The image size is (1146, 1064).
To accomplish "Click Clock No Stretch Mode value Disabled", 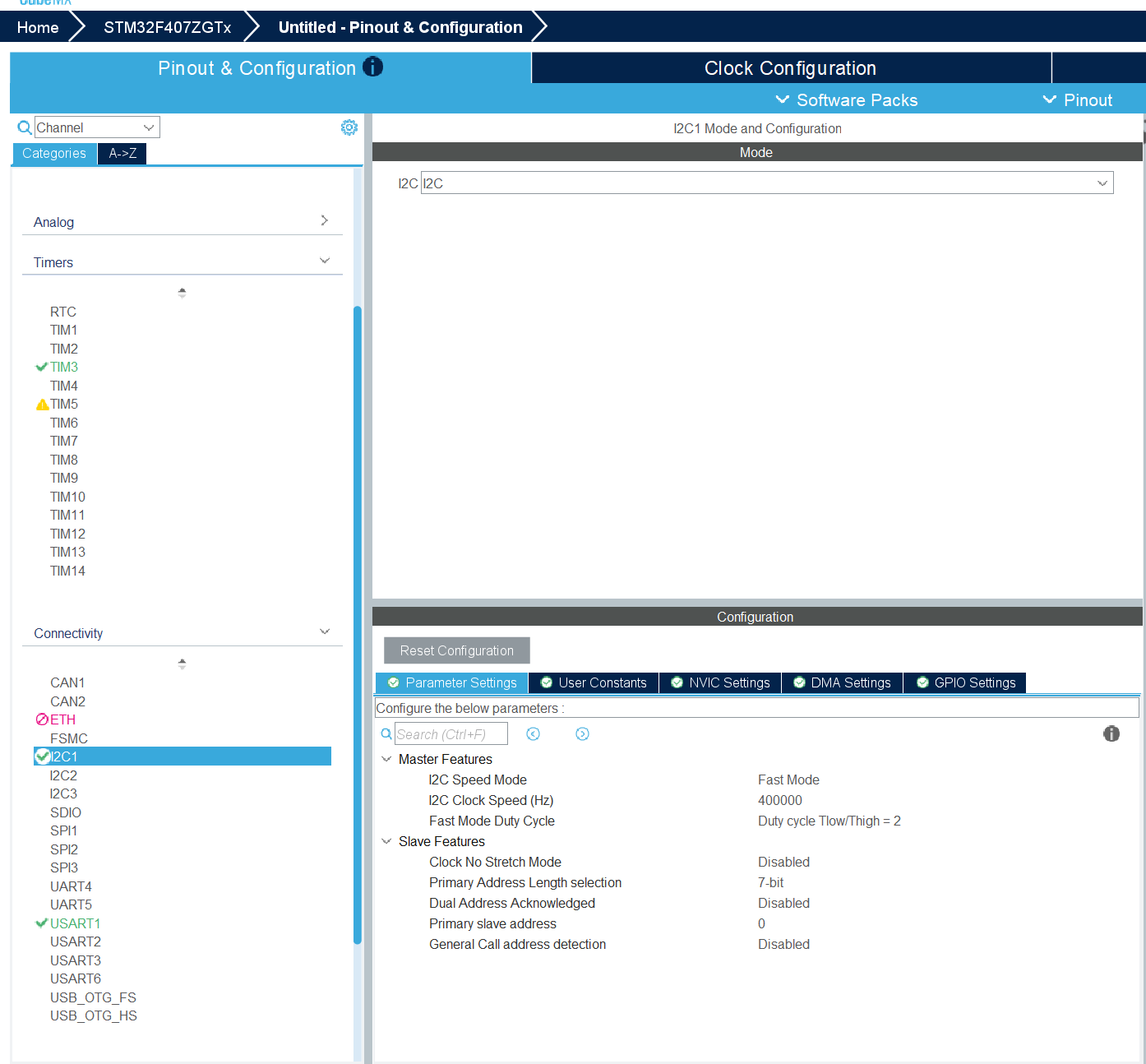I will point(783,862).
